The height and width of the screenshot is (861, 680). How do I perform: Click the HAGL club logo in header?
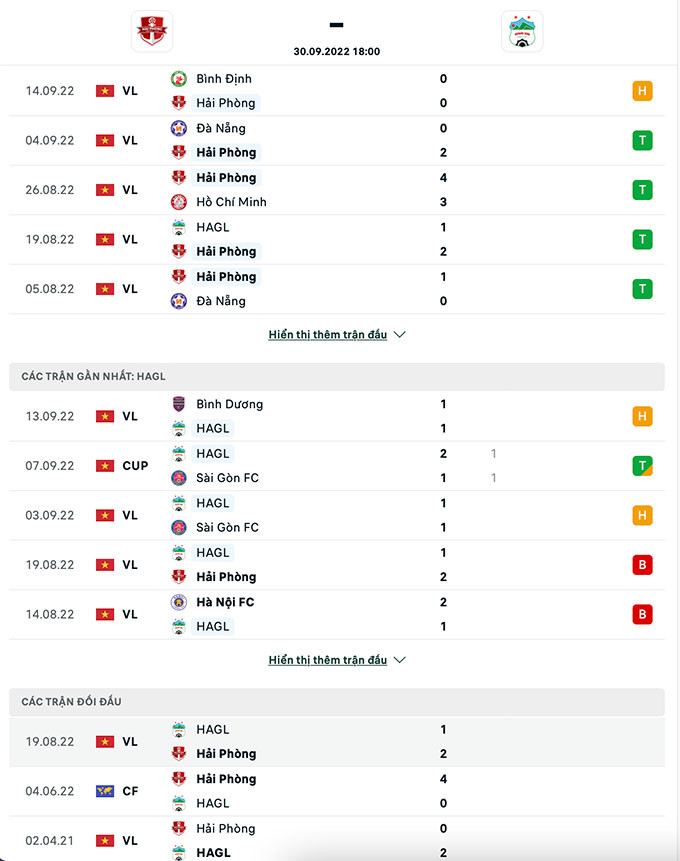(x=522, y=31)
